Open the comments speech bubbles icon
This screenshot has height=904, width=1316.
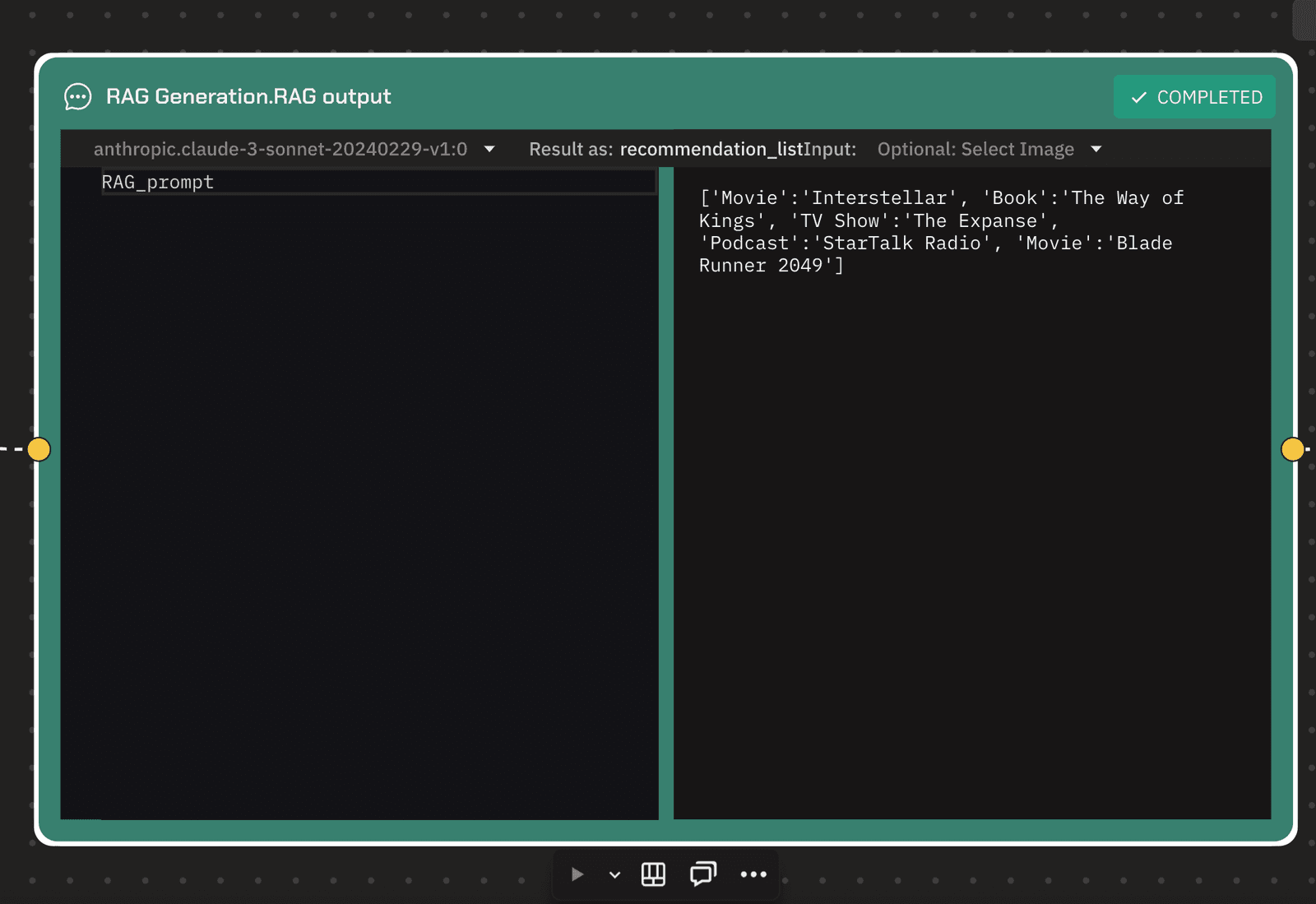703,874
